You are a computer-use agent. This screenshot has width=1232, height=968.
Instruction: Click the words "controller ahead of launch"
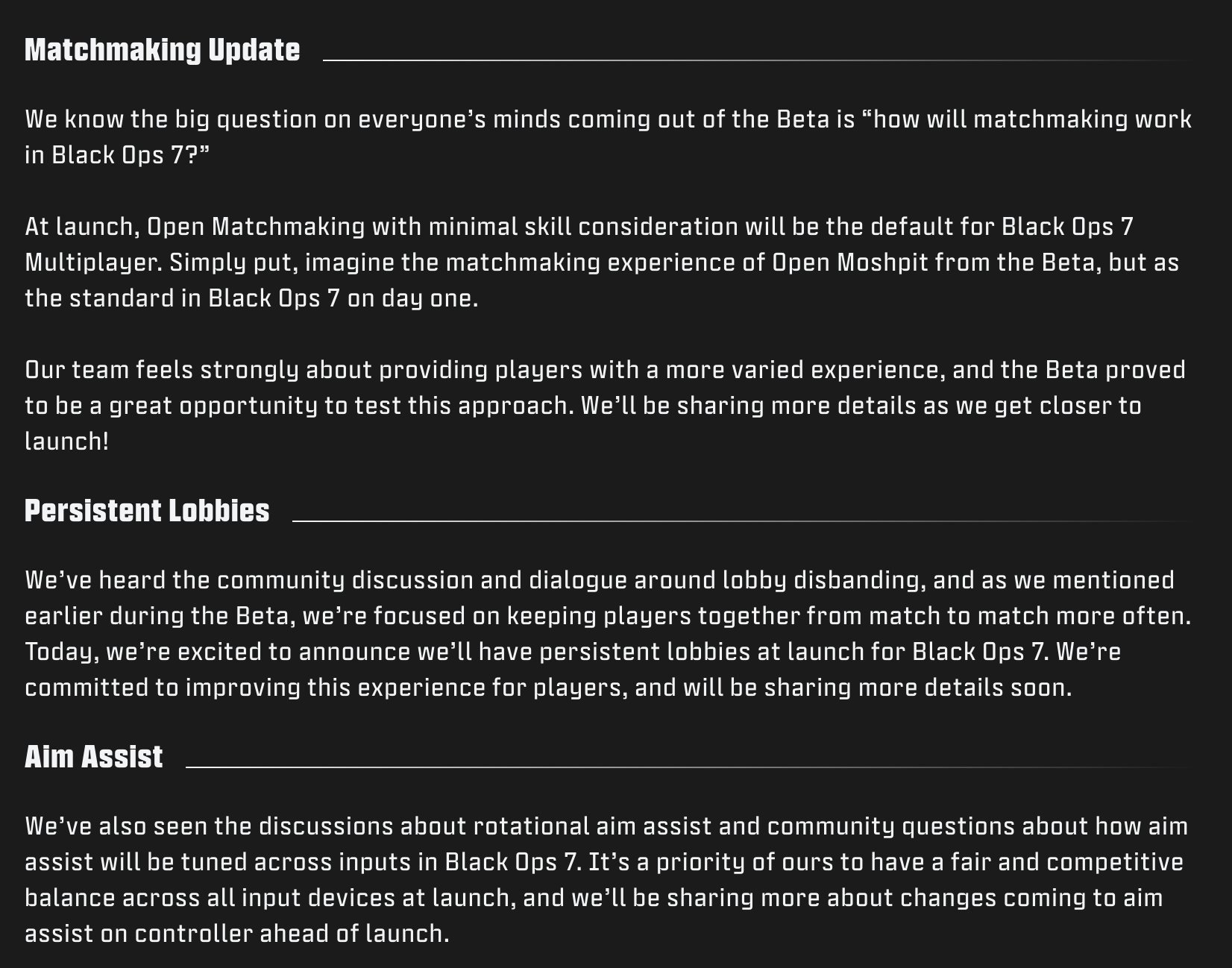point(291,933)
